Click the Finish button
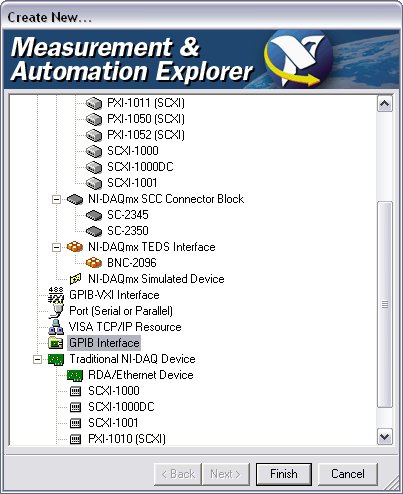 point(284,474)
